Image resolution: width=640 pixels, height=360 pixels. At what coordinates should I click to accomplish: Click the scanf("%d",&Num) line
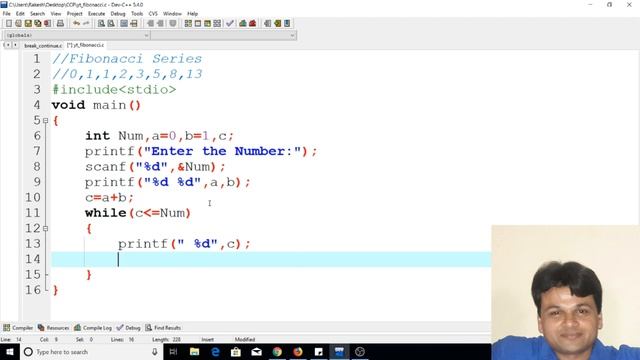pyautogui.click(x=155, y=167)
